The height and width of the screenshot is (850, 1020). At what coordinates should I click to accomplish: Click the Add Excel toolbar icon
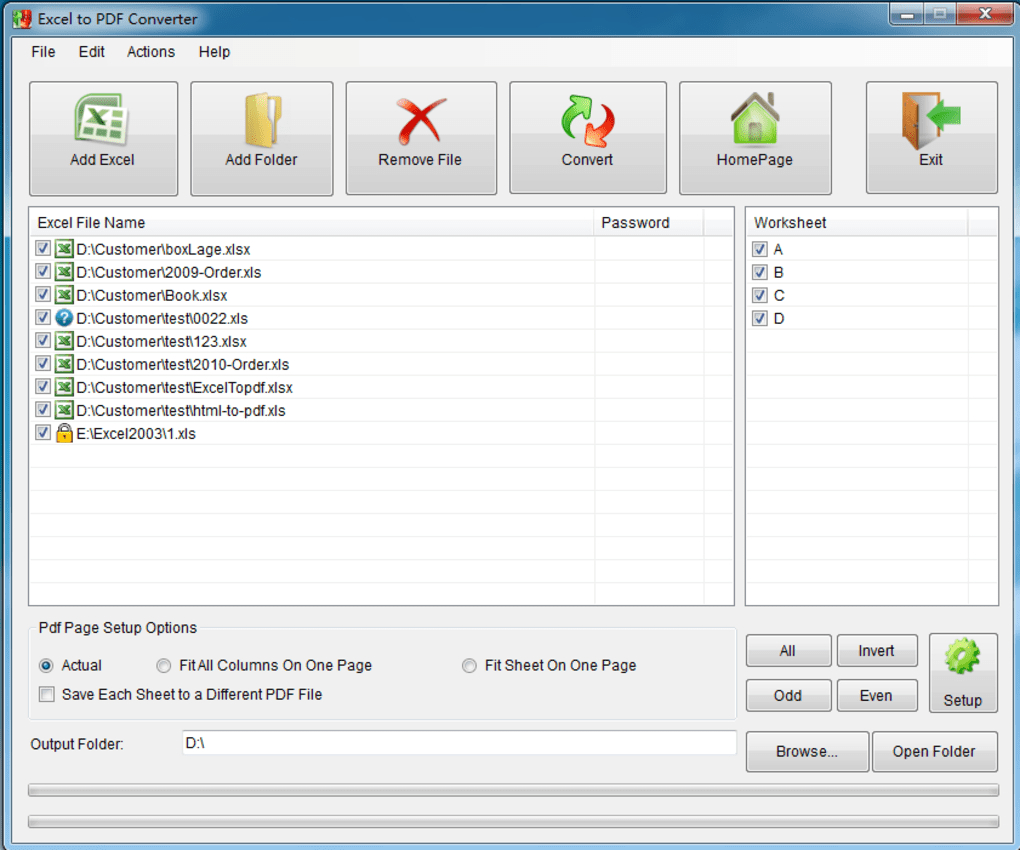point(103,119)
